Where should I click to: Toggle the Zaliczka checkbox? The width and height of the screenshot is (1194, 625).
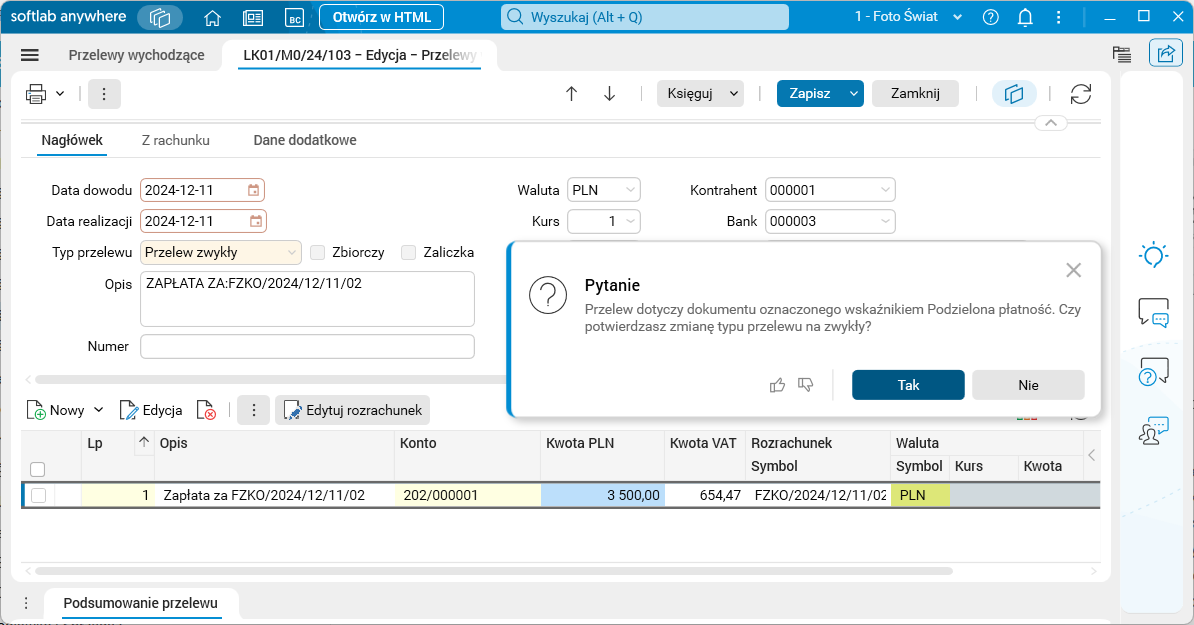(409, 252)
